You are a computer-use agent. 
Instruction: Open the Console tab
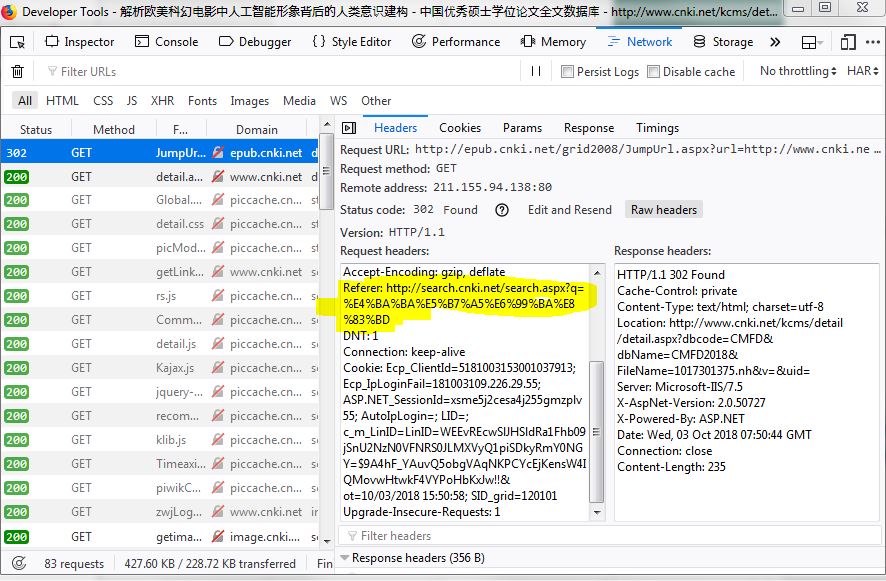point(167,42)
